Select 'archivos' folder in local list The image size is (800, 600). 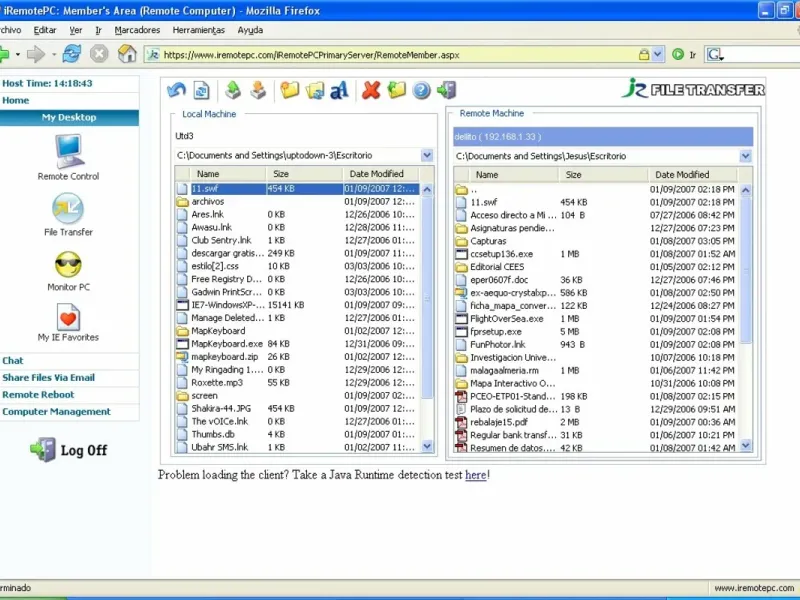[x=297, y=202]
